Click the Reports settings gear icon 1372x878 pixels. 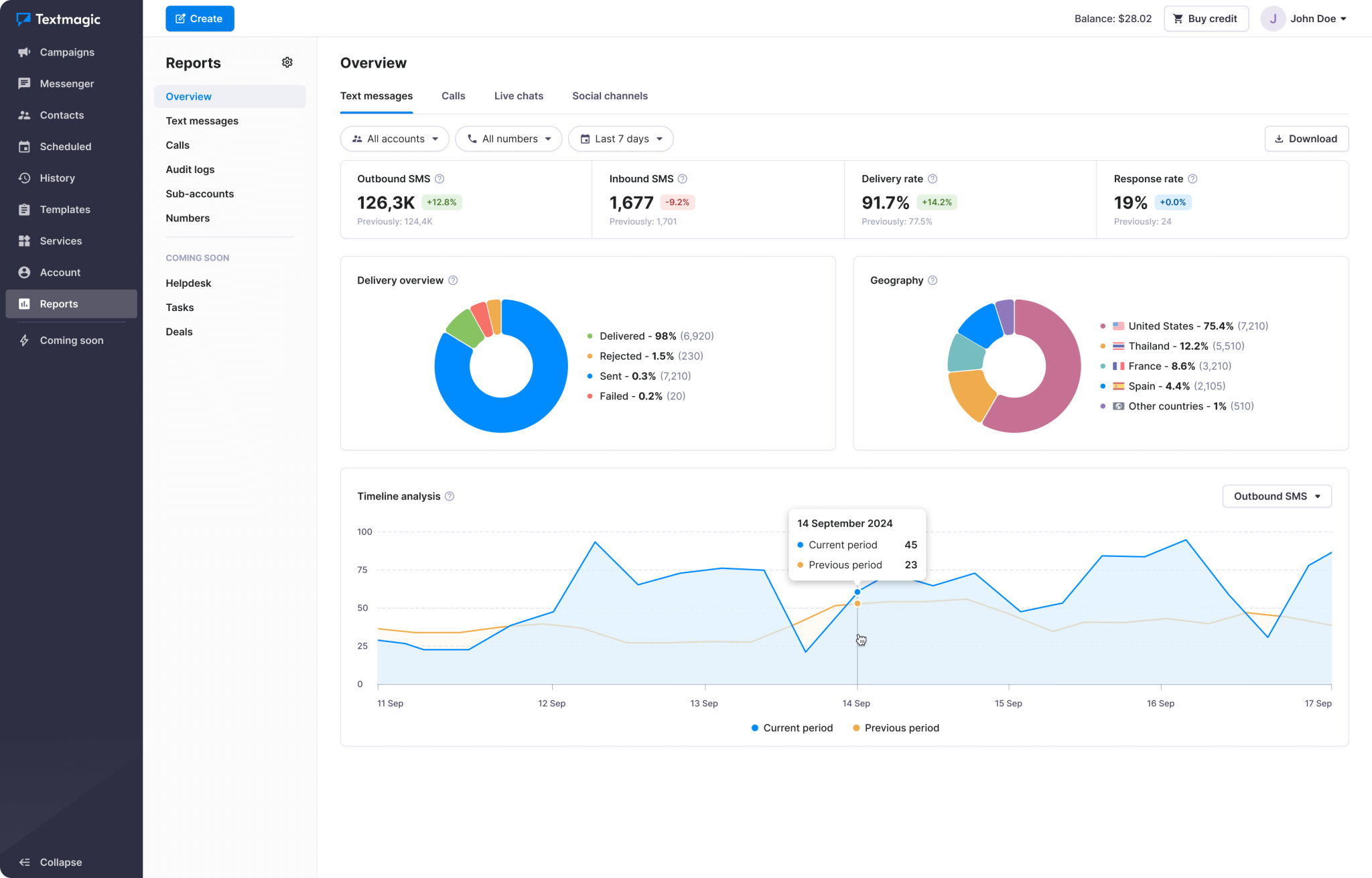(x=287, y=62)
